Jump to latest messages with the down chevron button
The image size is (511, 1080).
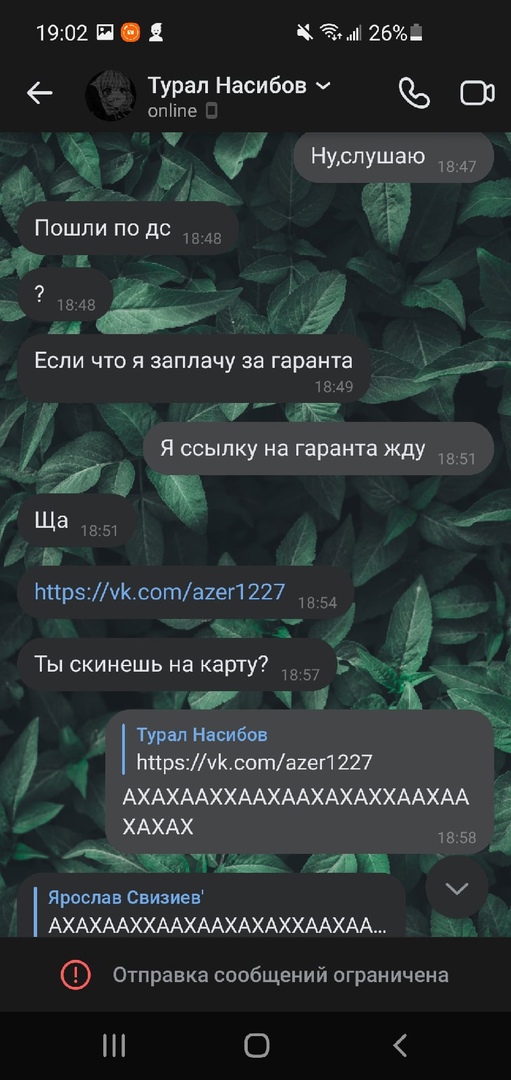[457, 889]
